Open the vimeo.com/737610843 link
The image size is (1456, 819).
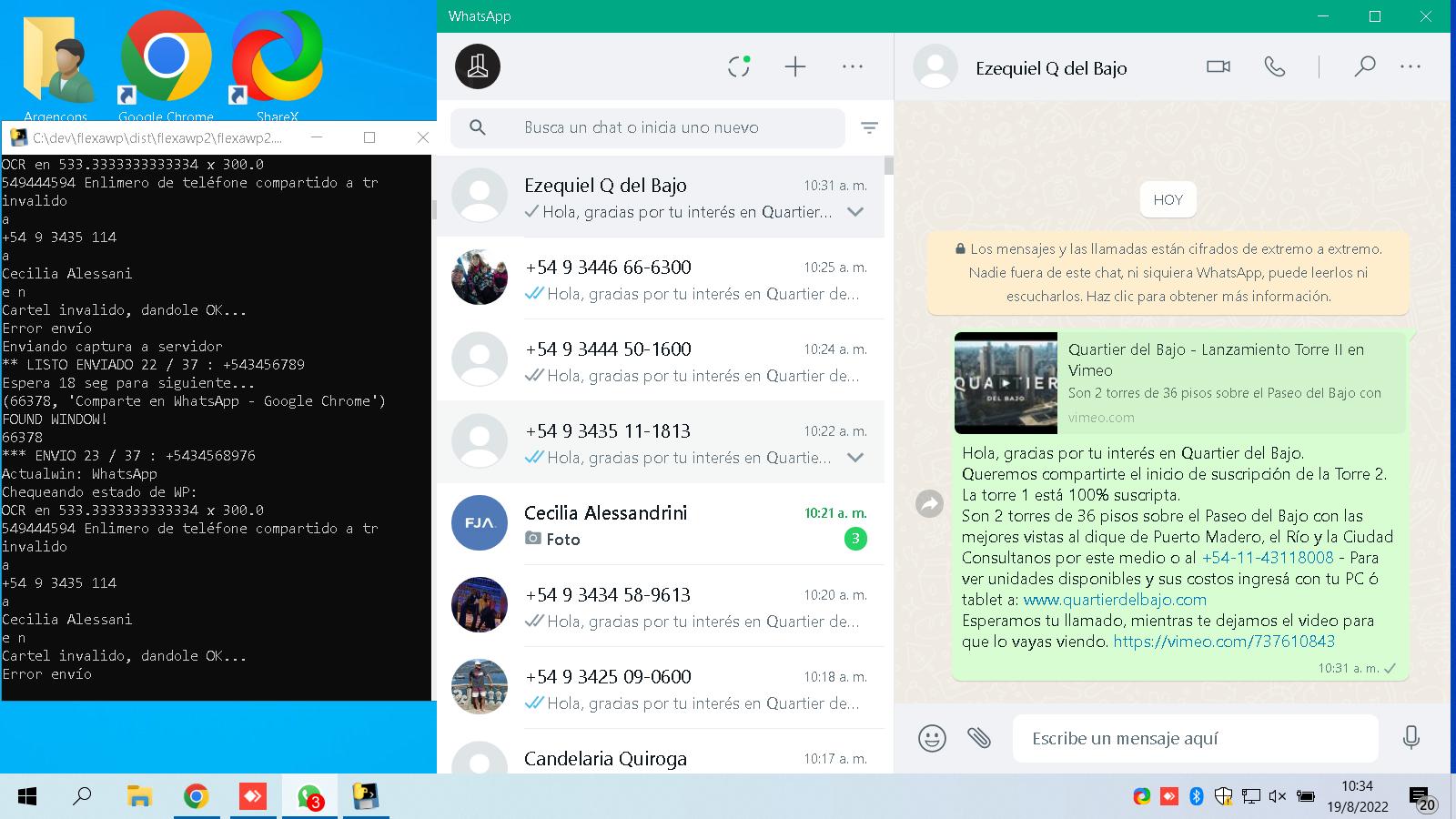coord(1224,642)
